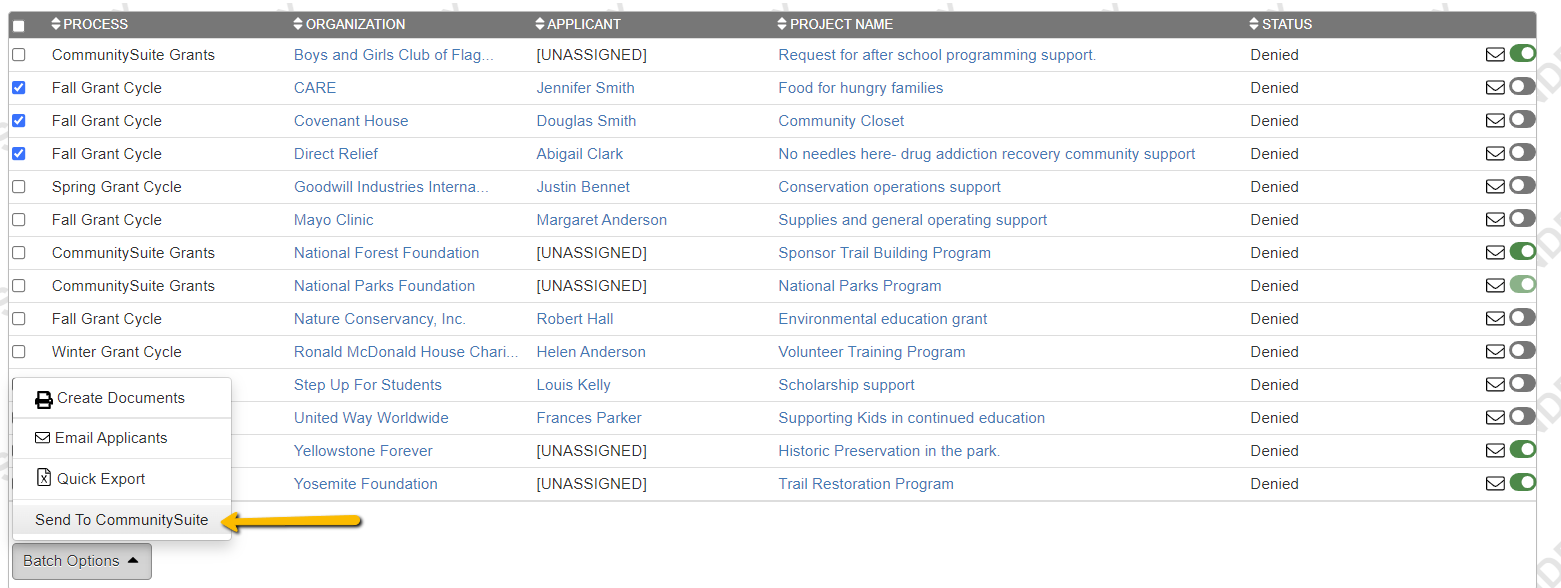1561x588 pixels.
Task: Click the envelope icon on the Yellowstone Forever row
Action: coord(1495,450)
